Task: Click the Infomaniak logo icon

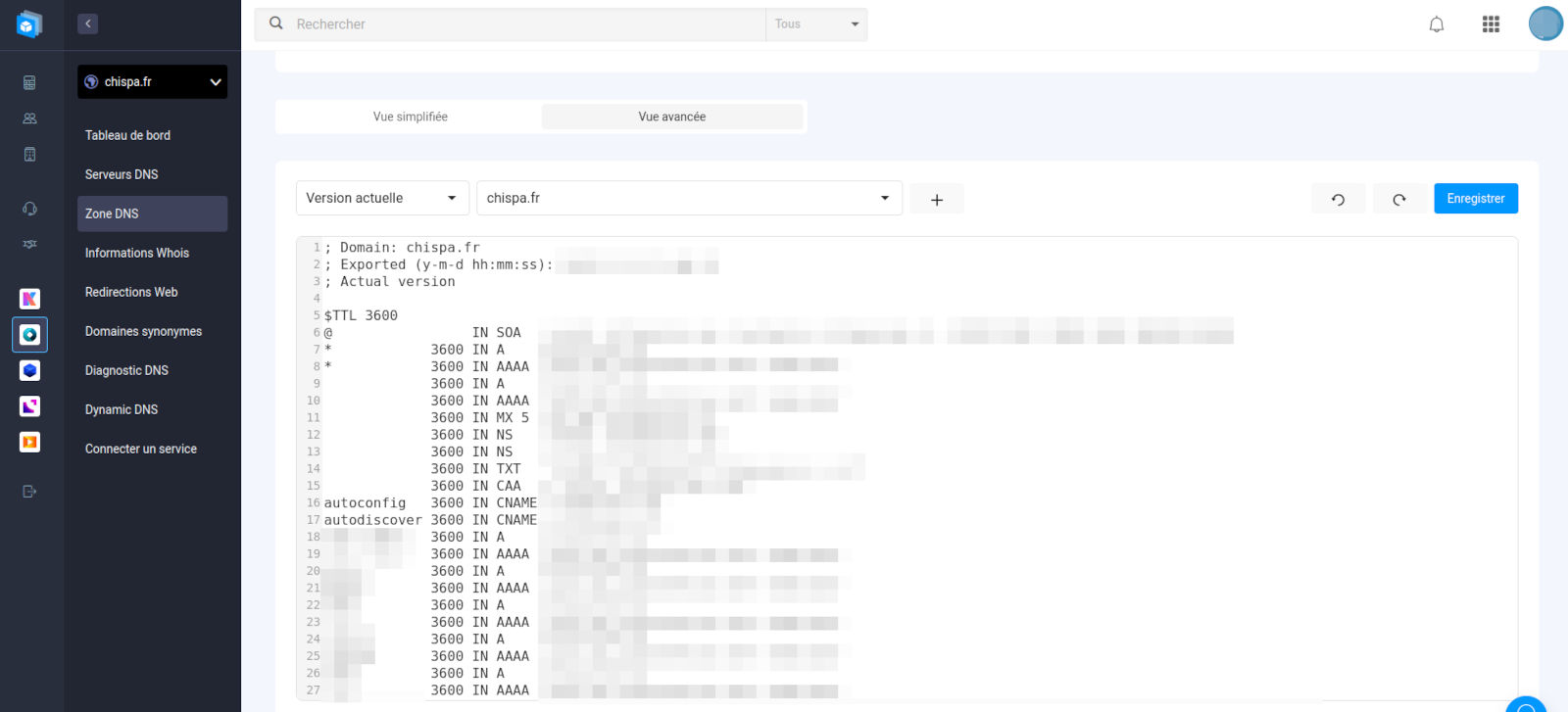Action: coord(29,24)
